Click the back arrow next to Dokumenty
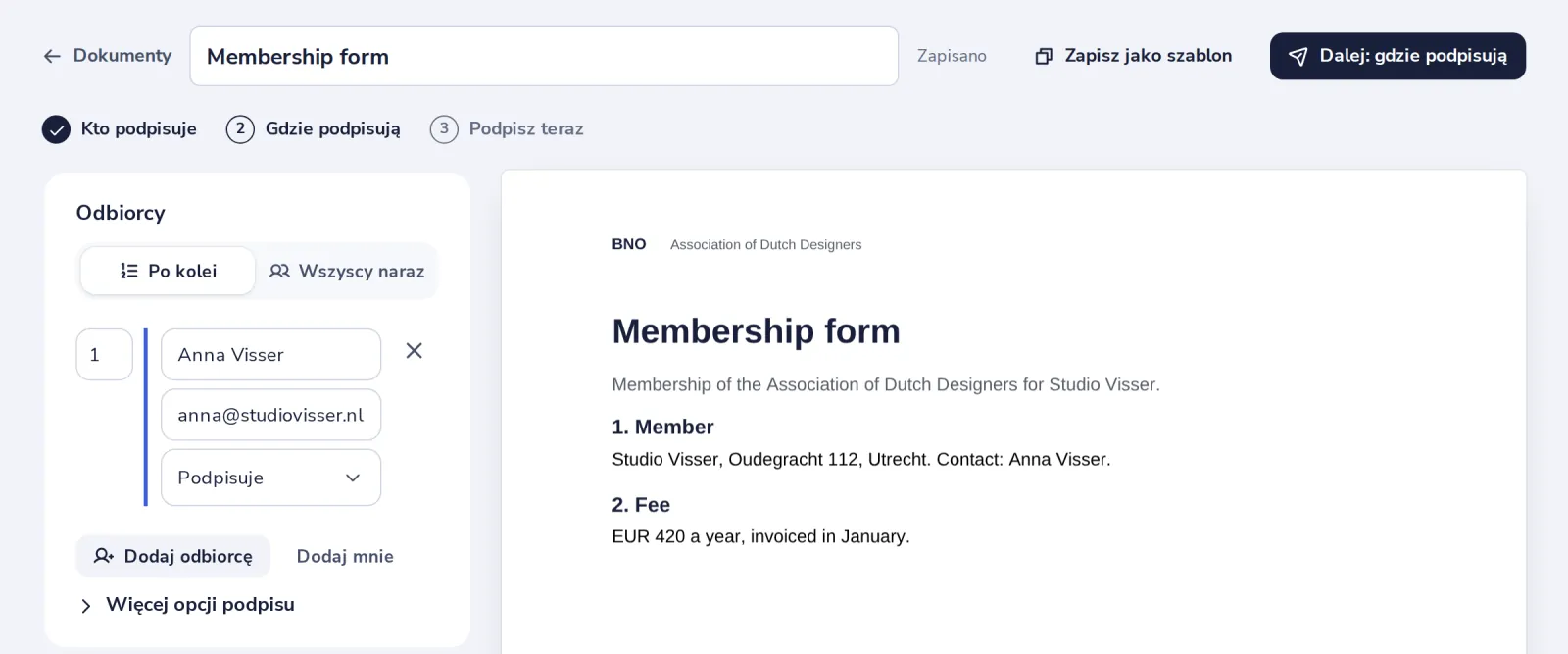The width and height of the screenshot is (1568, 654). coord(52,57)
